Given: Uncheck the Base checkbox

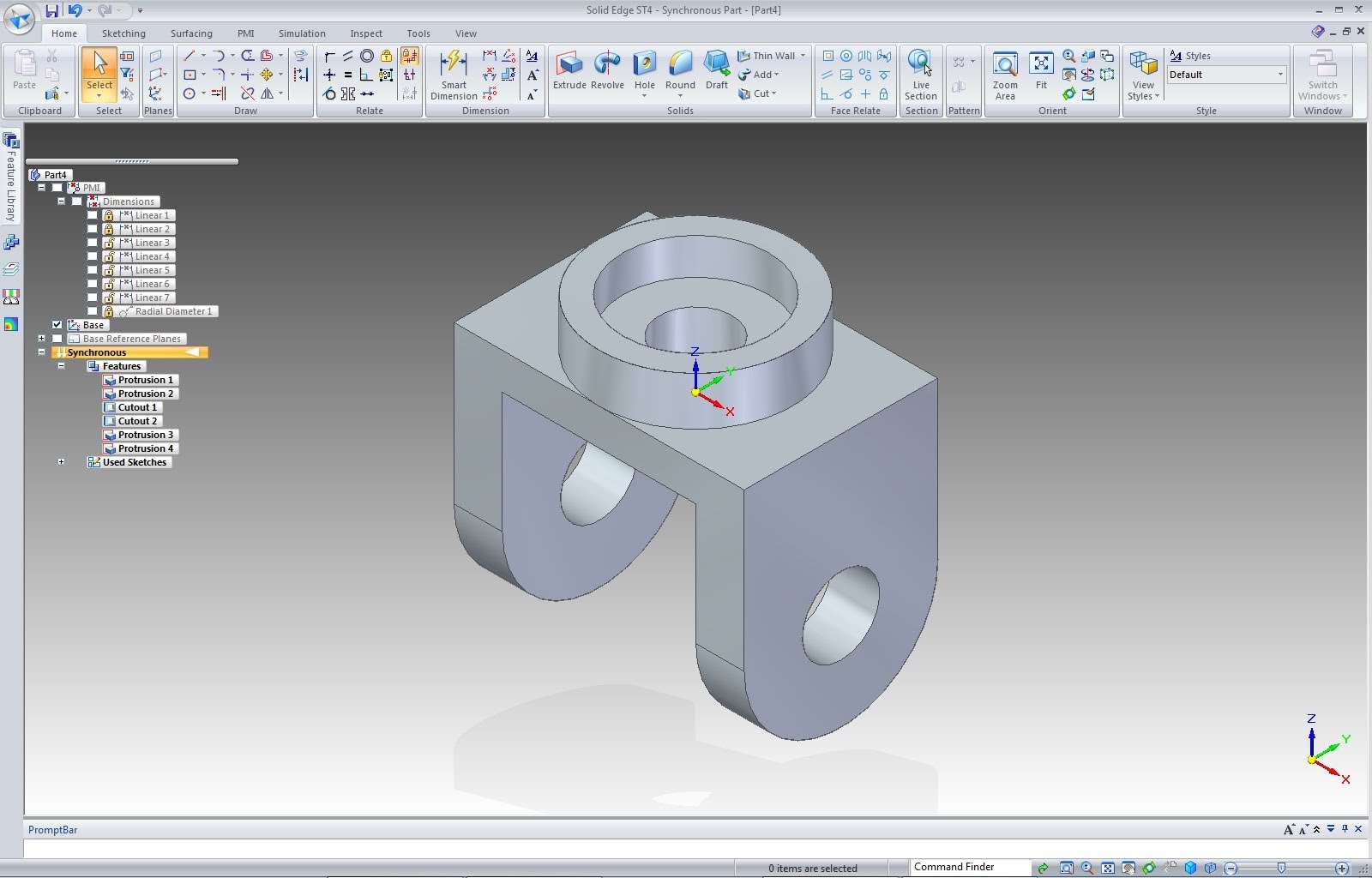Looking at the screenshot, I should 57,325.
